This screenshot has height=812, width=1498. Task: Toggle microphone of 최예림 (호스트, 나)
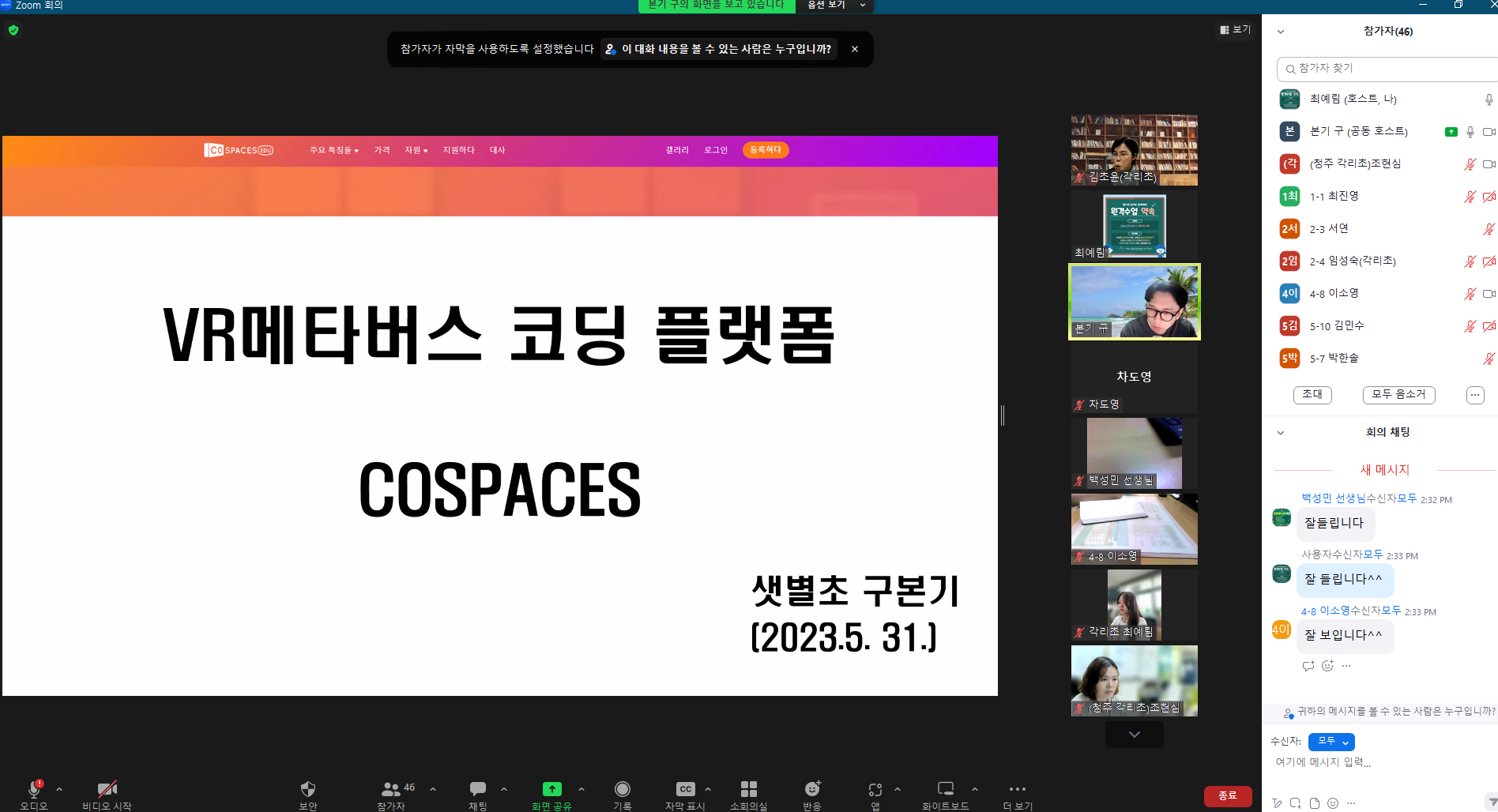tap(1489, 100)
